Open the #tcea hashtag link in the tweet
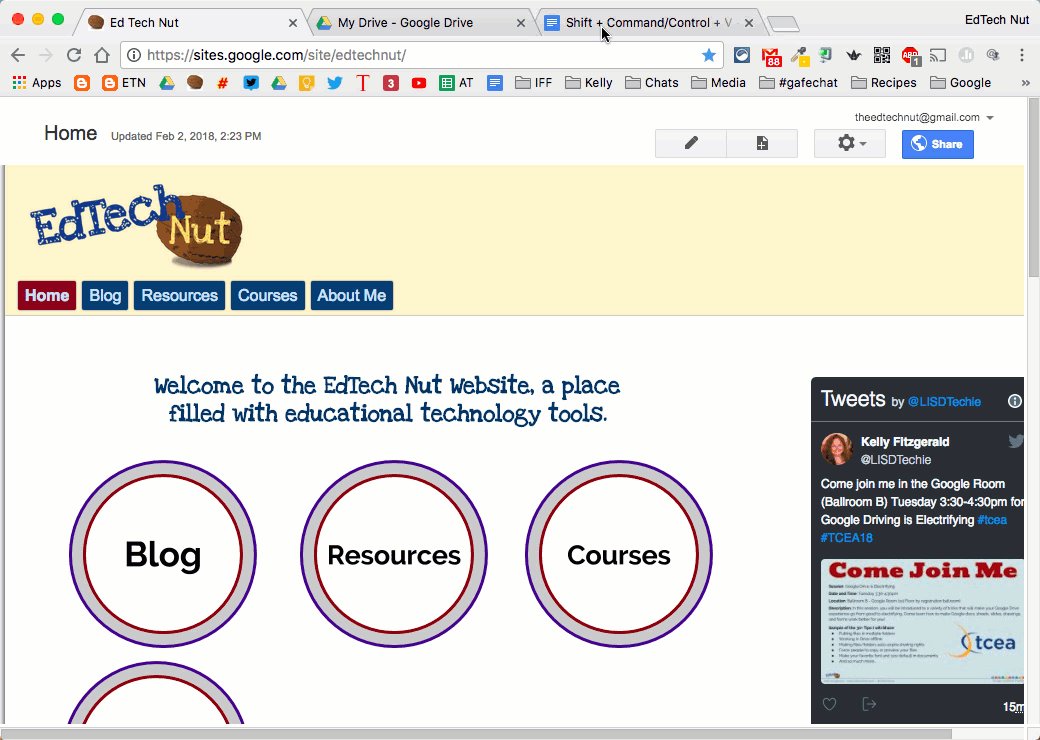This screenshot has width=1040, height=740. click(x=992, y=520)
